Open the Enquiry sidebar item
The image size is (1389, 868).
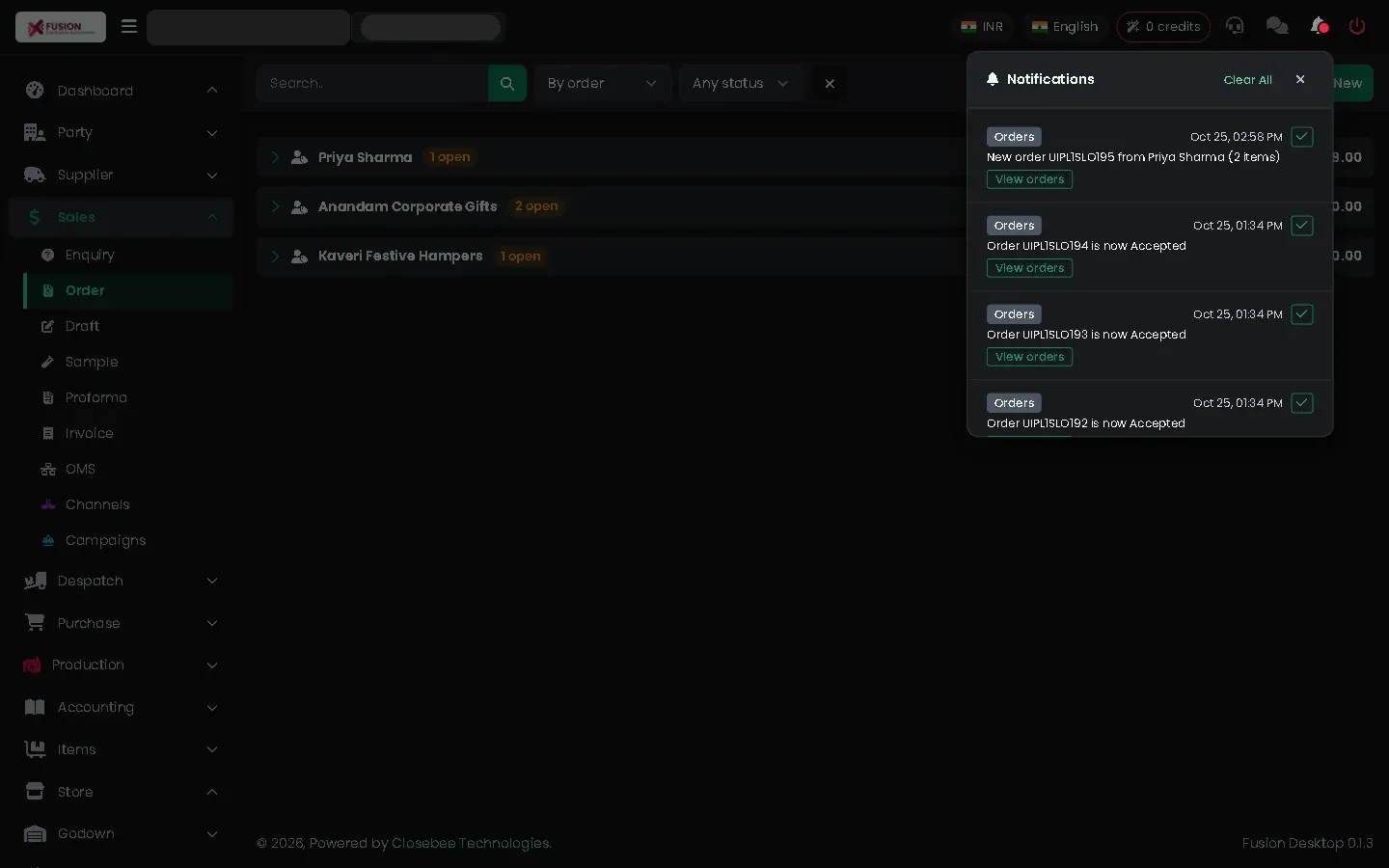(128, 255)
